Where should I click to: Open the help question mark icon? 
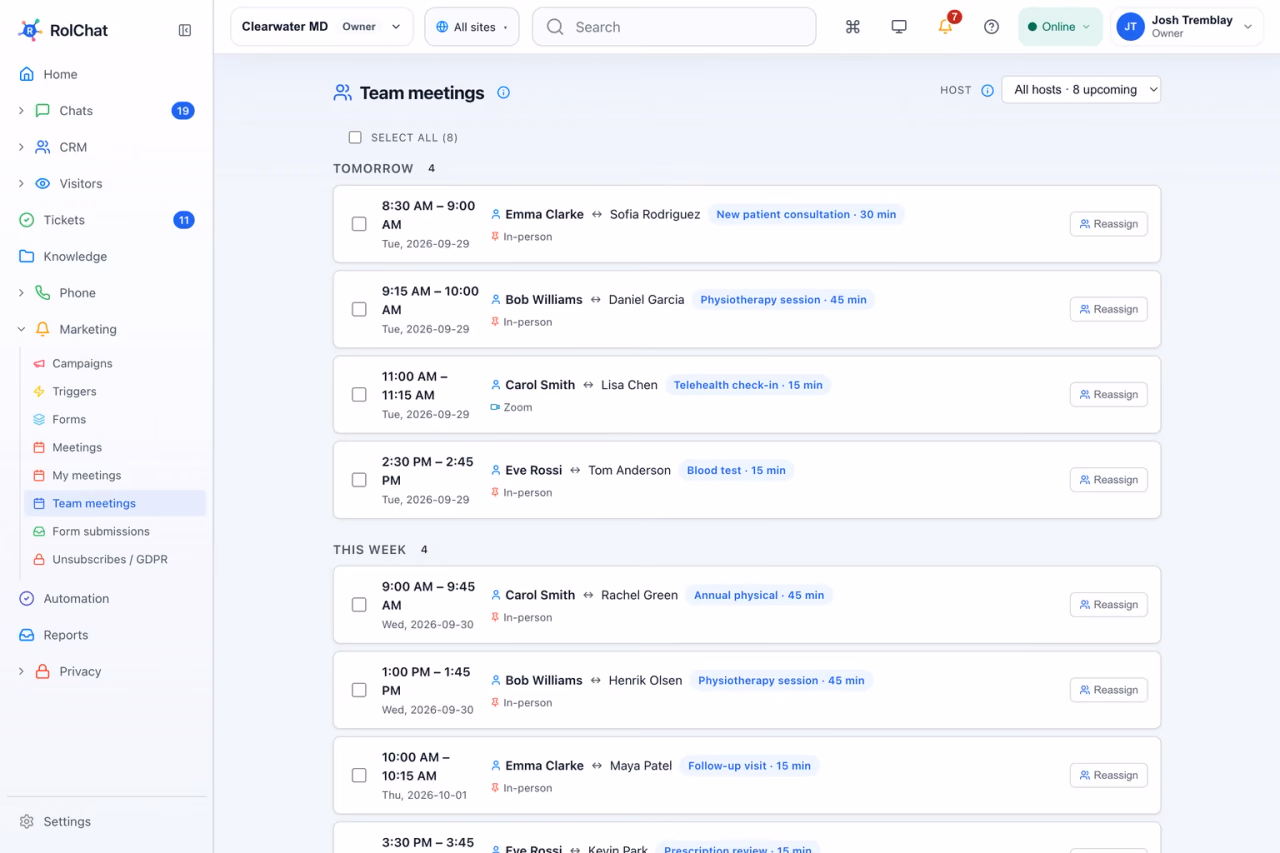click(991, 27)
